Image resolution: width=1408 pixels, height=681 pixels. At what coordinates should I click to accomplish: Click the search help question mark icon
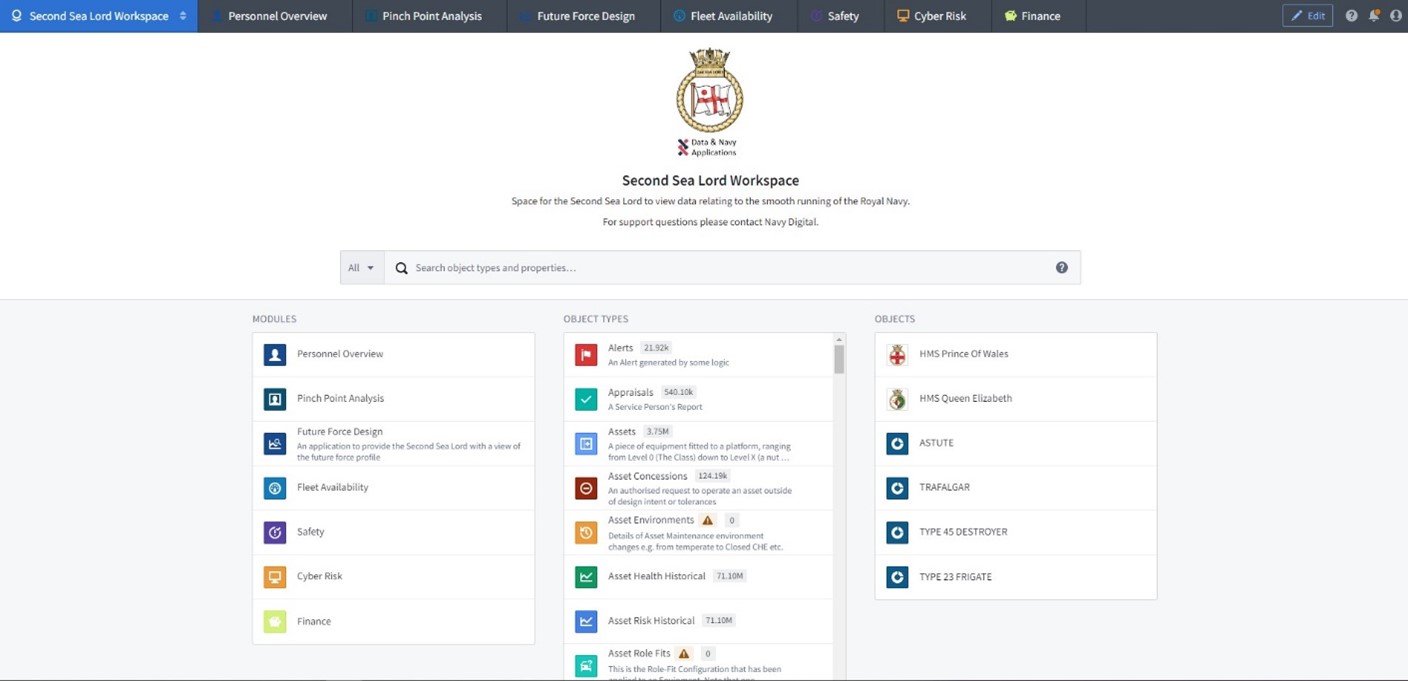point(1062,268)
